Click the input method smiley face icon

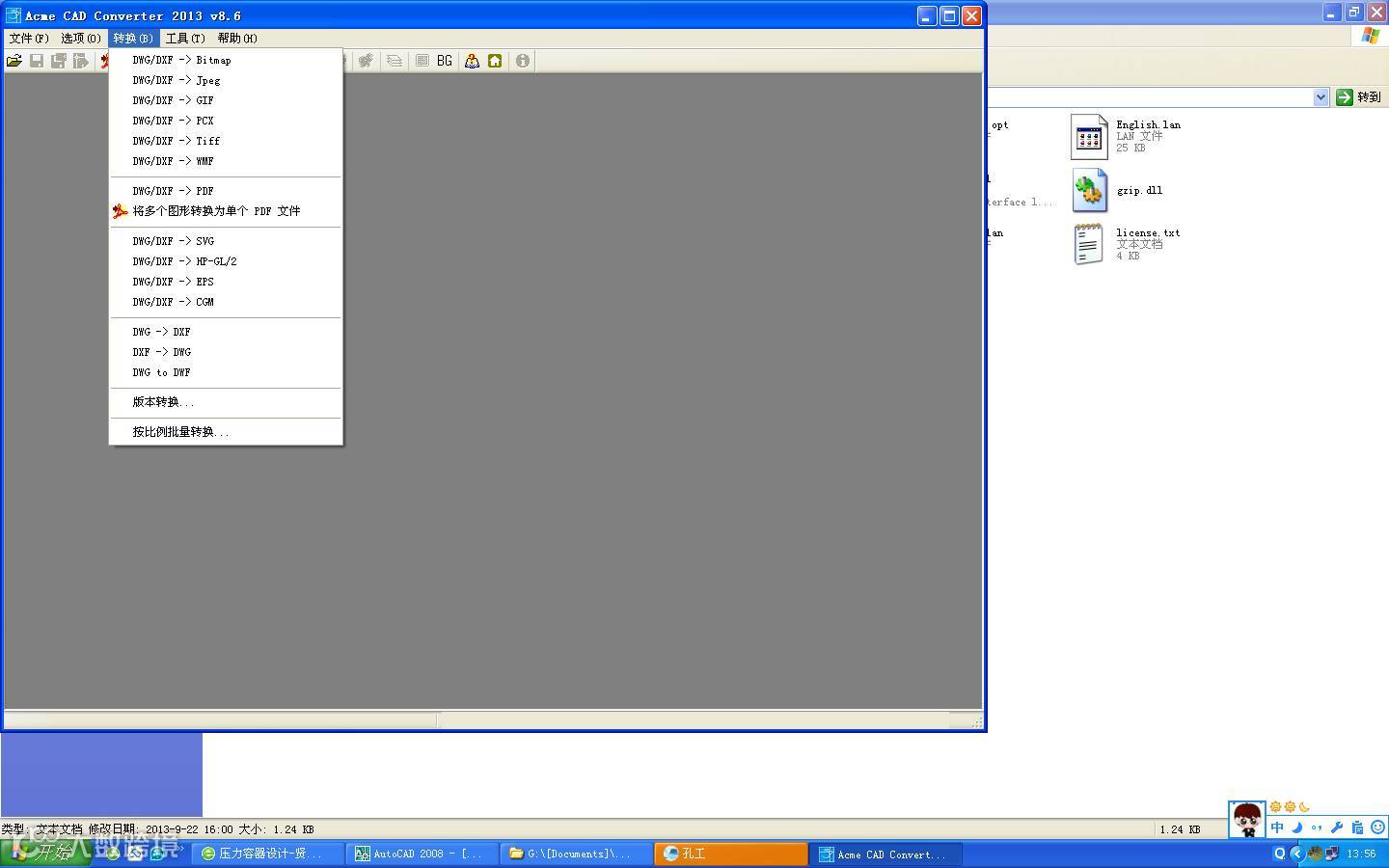(x=1378, y=827)
